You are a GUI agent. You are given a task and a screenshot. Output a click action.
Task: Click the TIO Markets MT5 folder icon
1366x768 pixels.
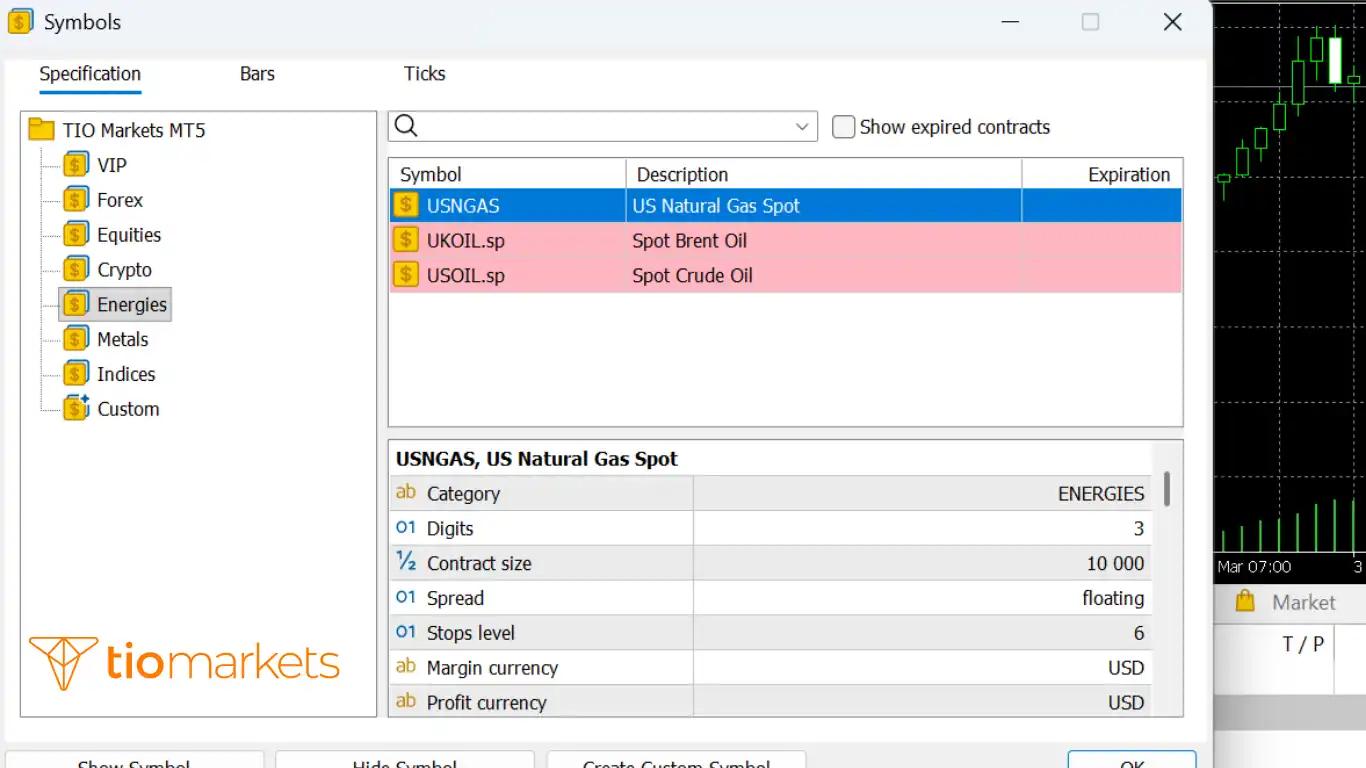coord(41,130)
